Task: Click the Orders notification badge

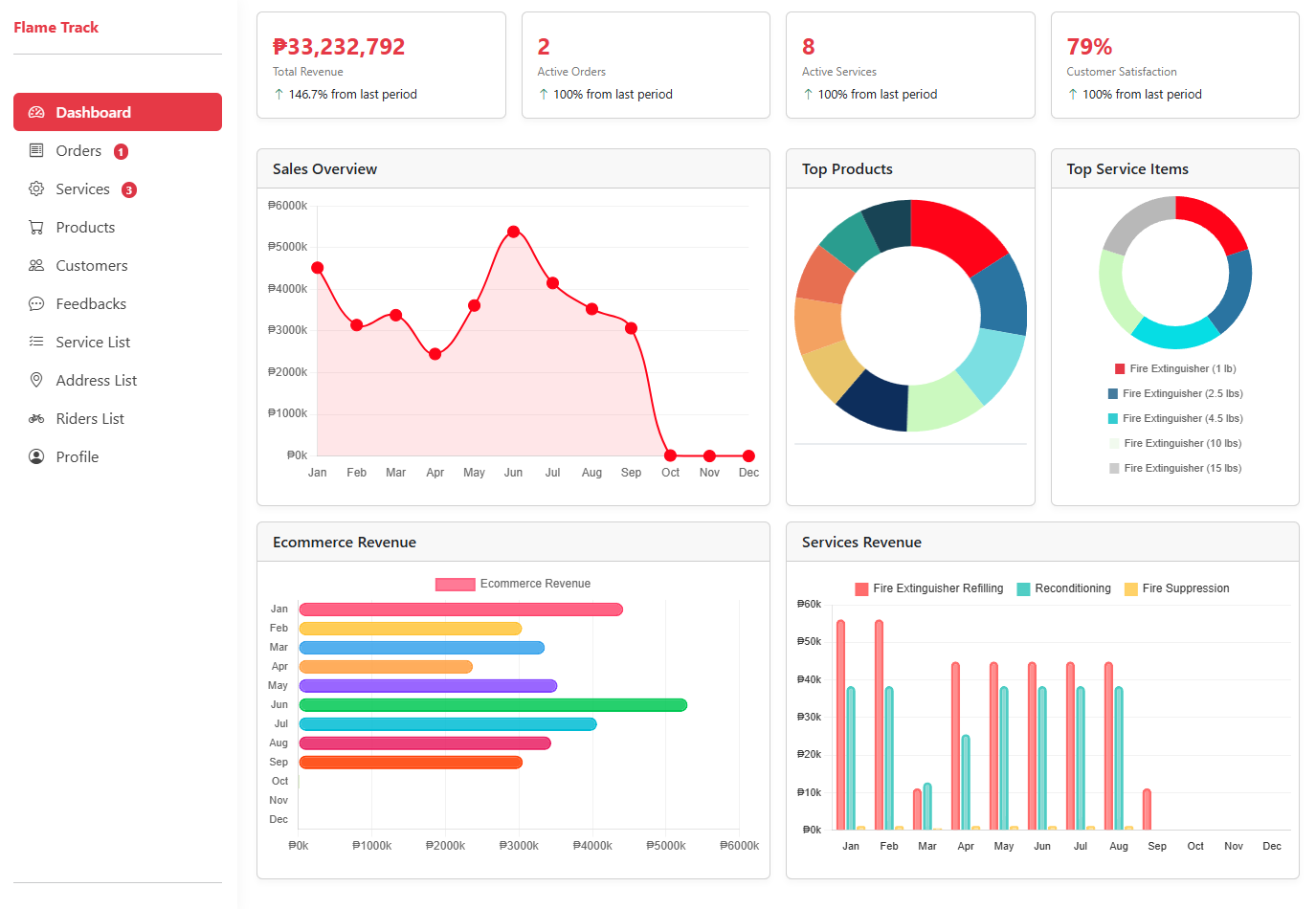Action: [121, 151]
